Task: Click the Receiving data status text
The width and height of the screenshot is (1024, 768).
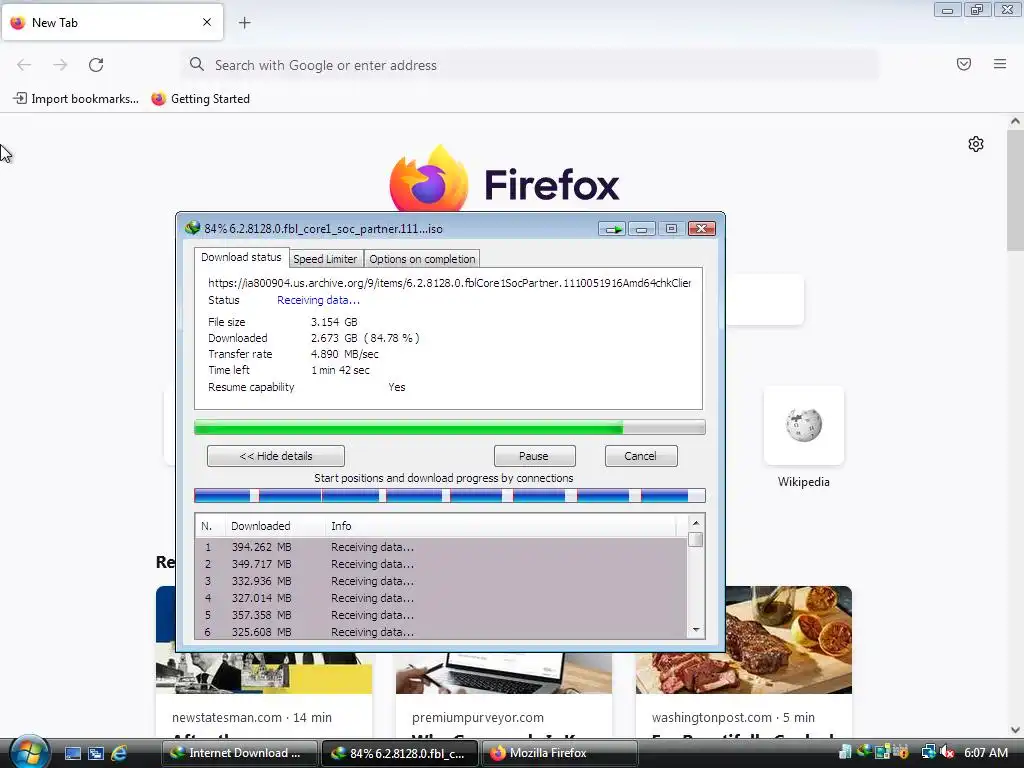Action: tap(318, 300)
